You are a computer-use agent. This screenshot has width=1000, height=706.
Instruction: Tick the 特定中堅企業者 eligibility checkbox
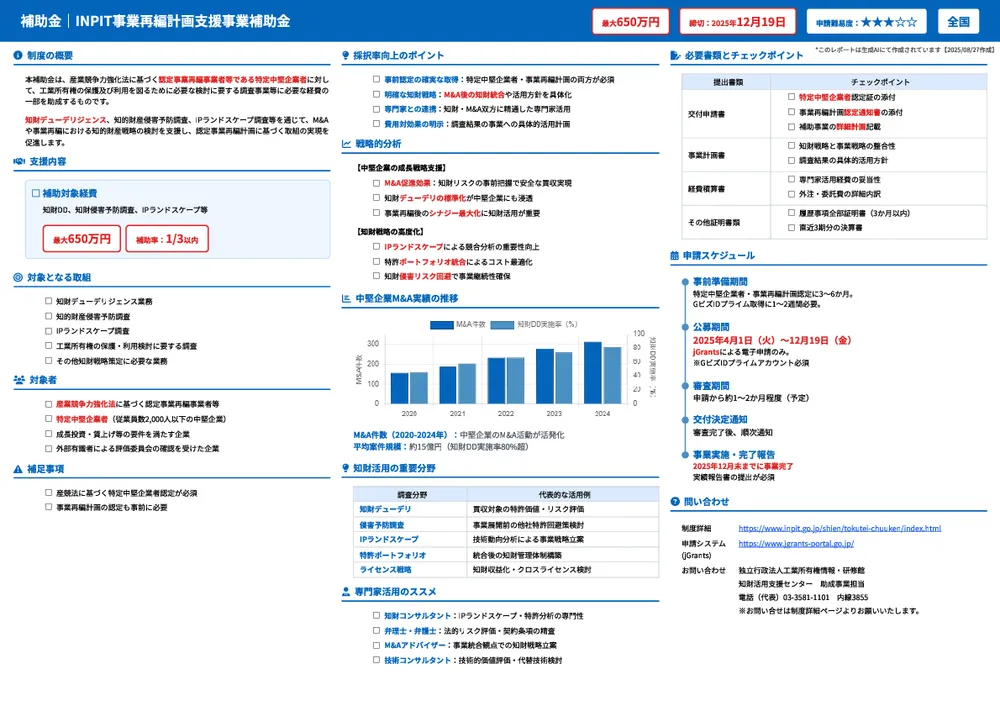[x=48, y=419]
